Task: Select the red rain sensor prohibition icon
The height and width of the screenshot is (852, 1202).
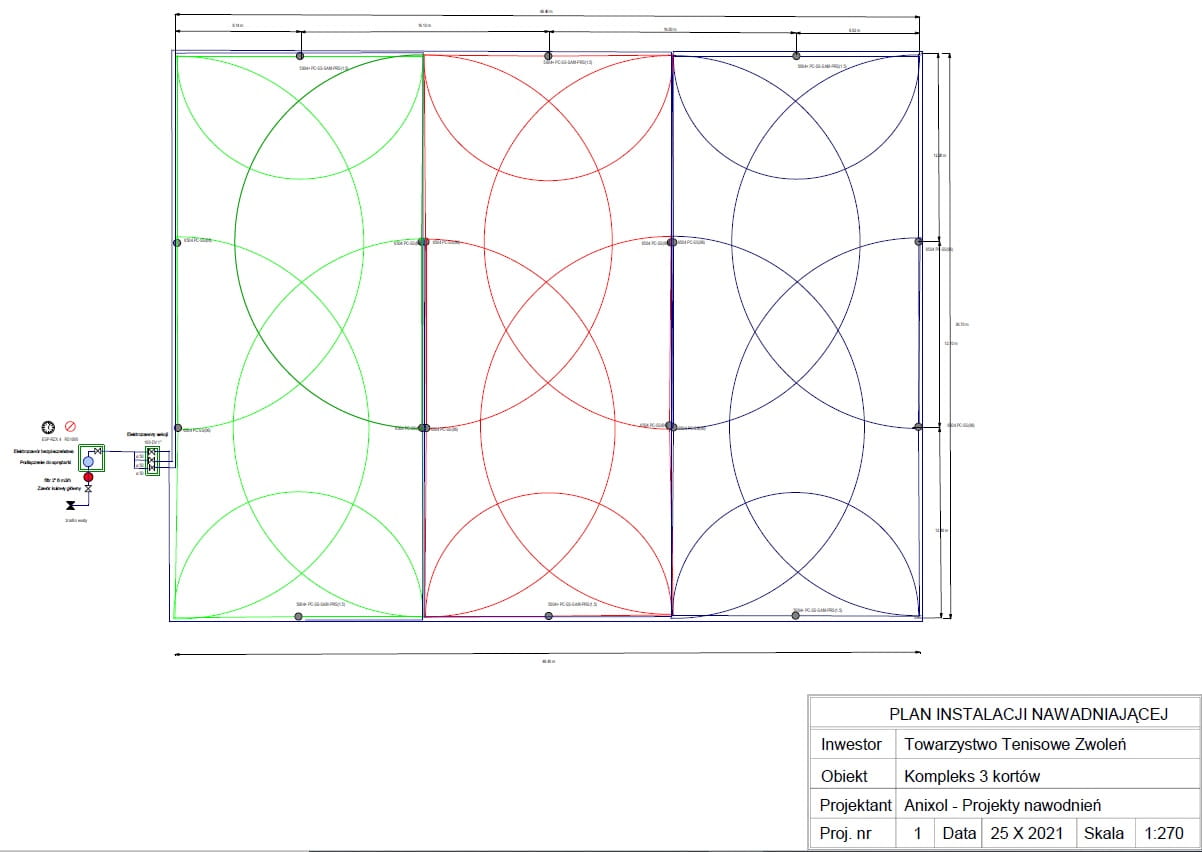Action: click(70, 427)
